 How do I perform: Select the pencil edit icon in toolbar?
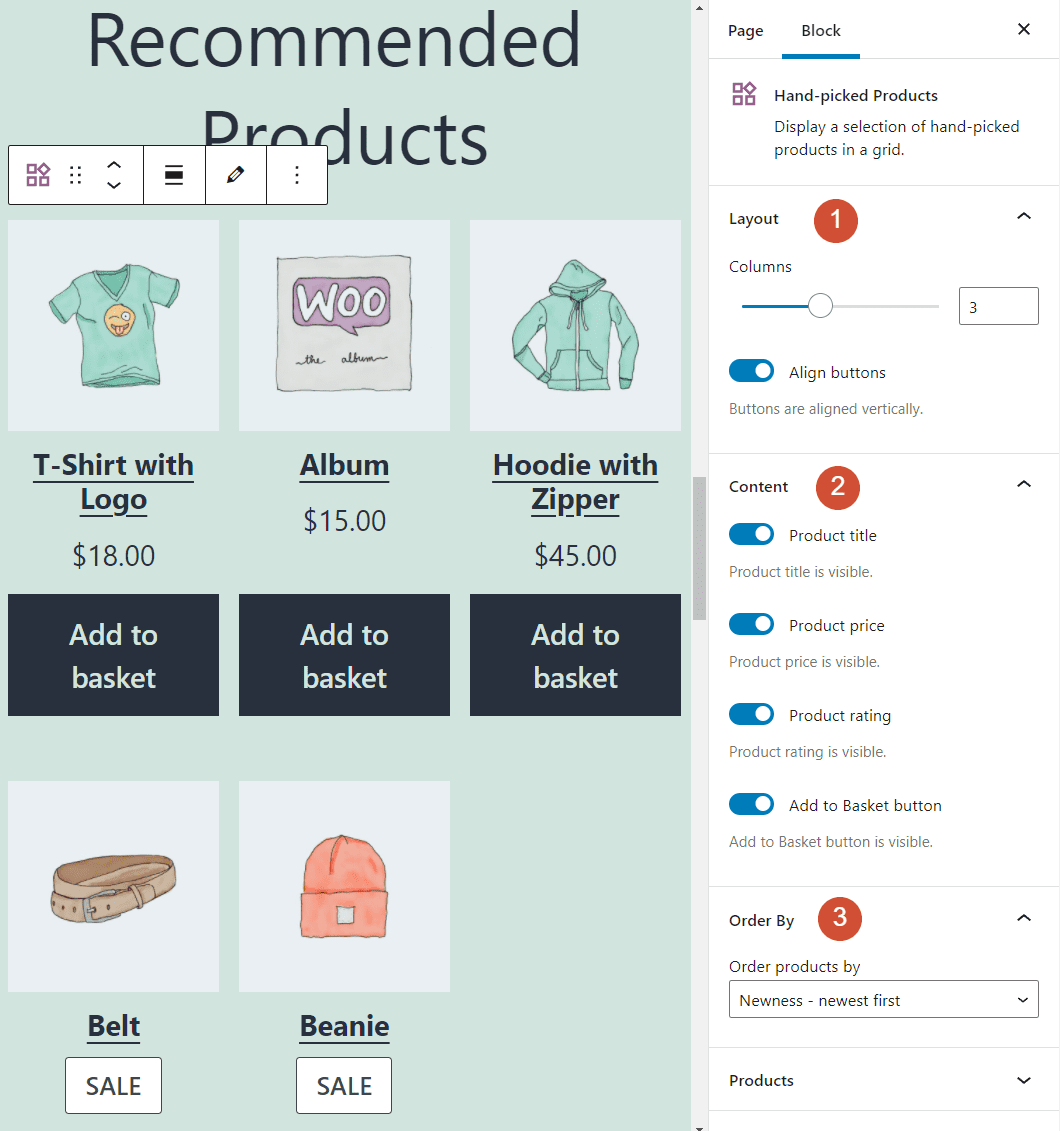[235, 174]
